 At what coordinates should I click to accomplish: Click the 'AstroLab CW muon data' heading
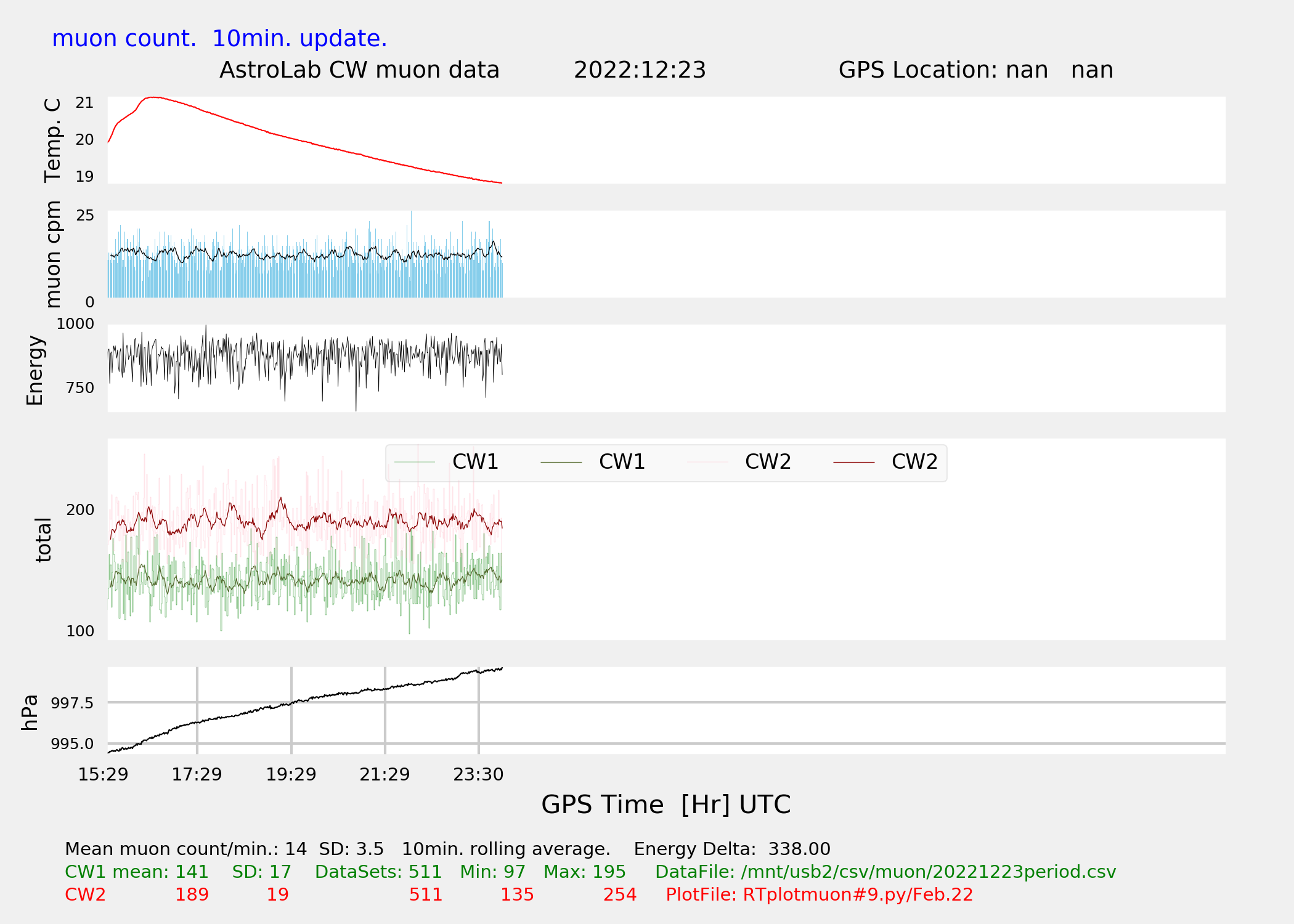[359, 70]
